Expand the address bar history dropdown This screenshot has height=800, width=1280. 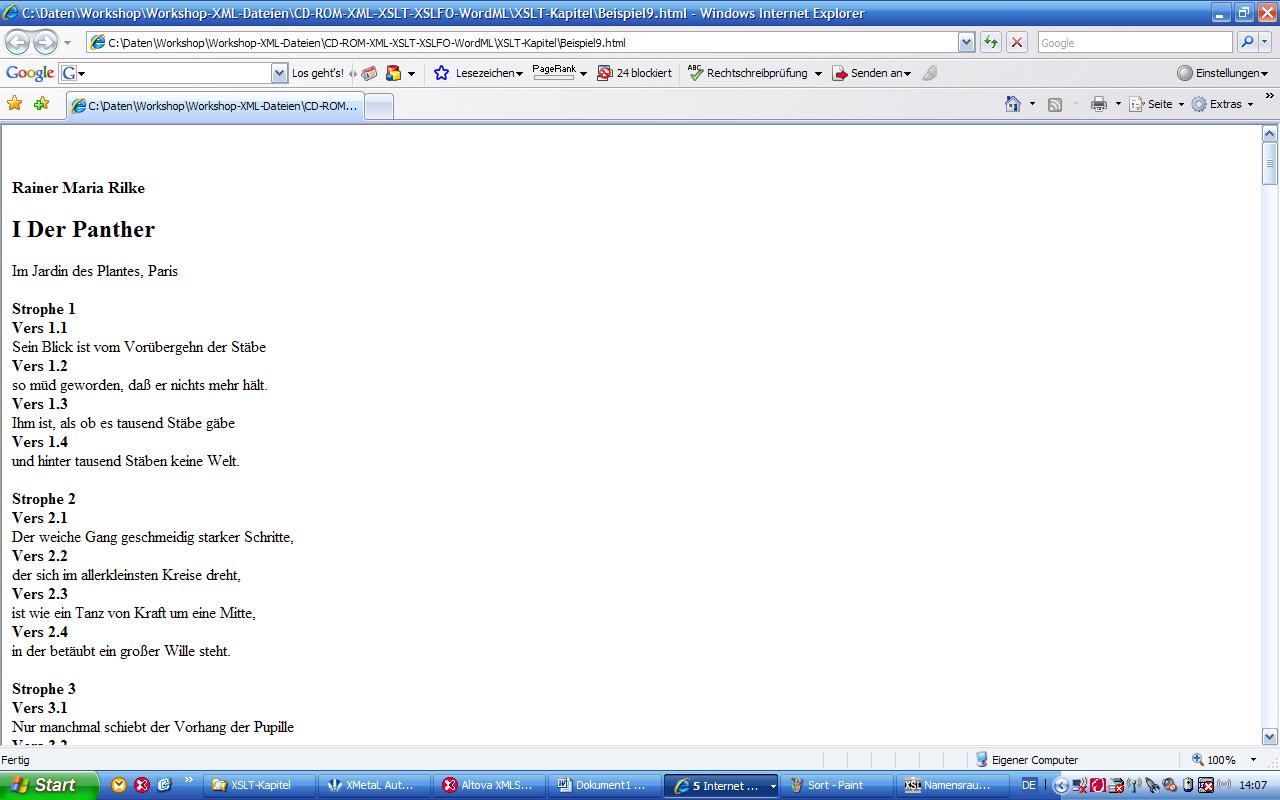pos(967,42)
